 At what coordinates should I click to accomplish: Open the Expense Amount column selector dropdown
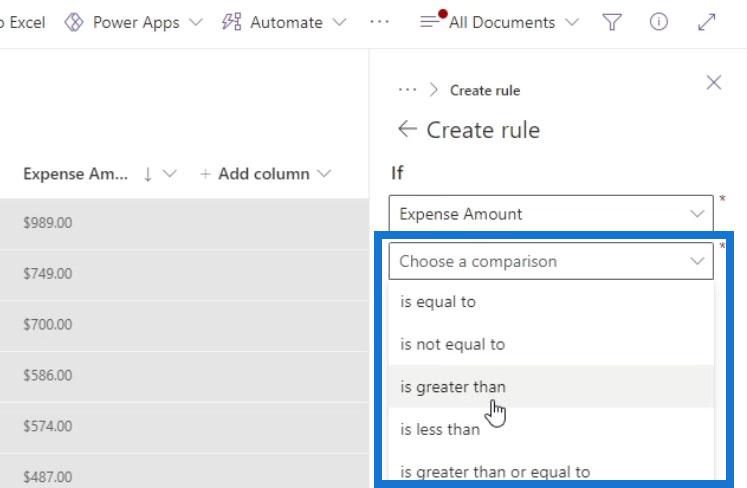click(x=551, y=214)
